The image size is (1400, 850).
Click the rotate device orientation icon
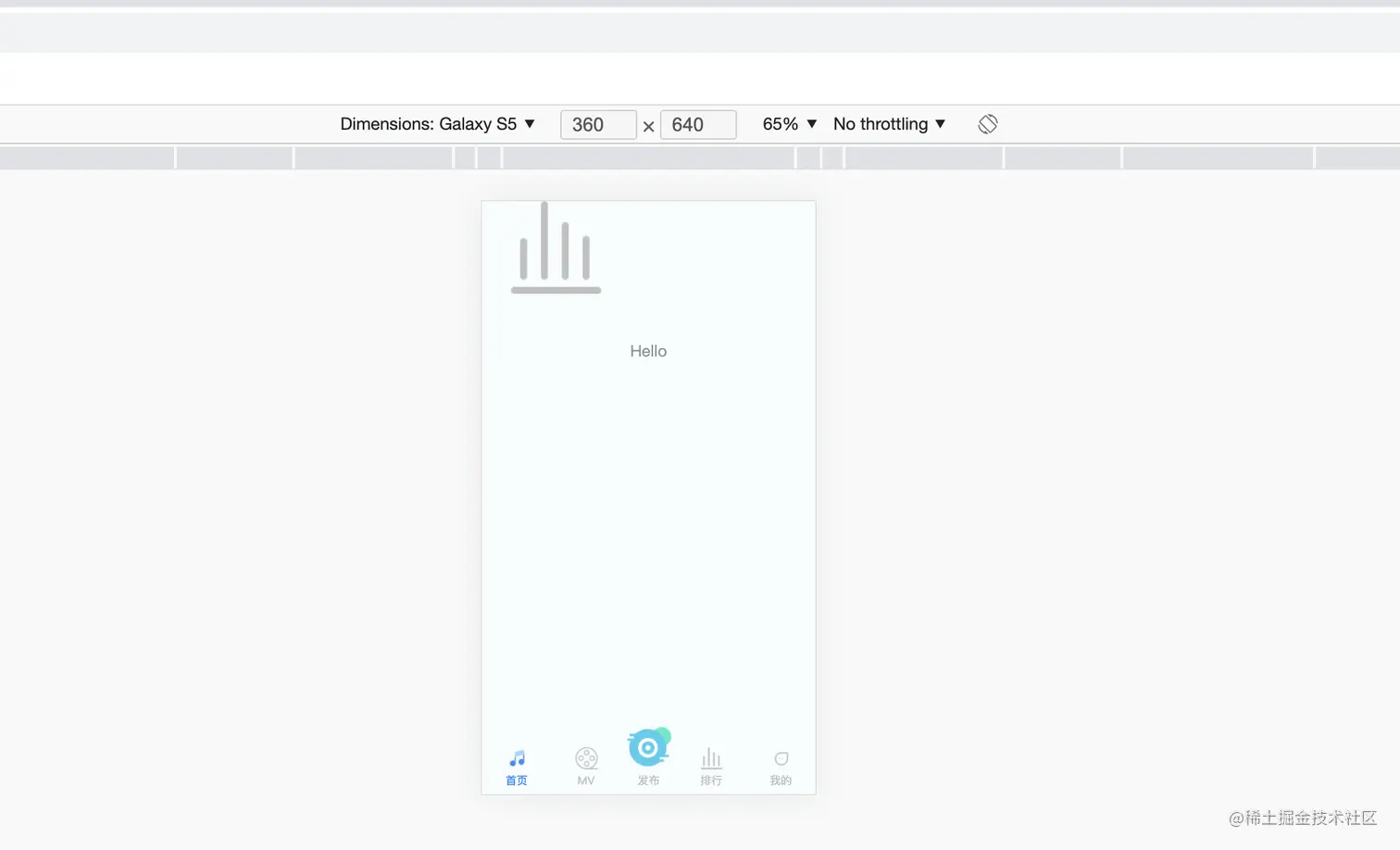coord(988,124)
